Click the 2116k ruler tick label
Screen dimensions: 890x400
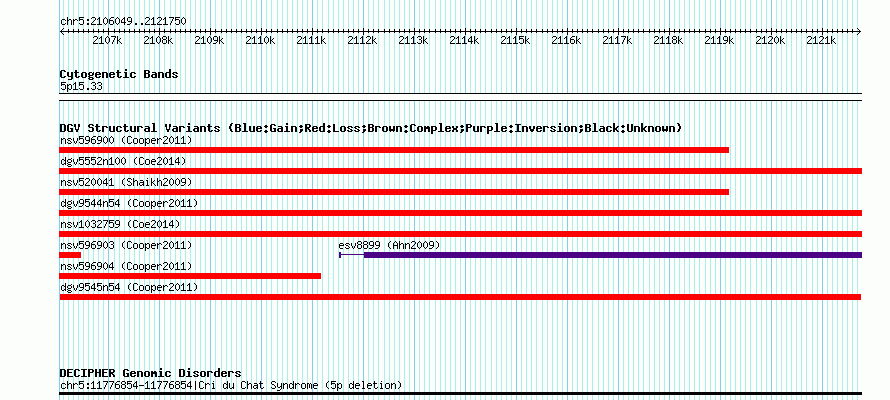[566, 40]
